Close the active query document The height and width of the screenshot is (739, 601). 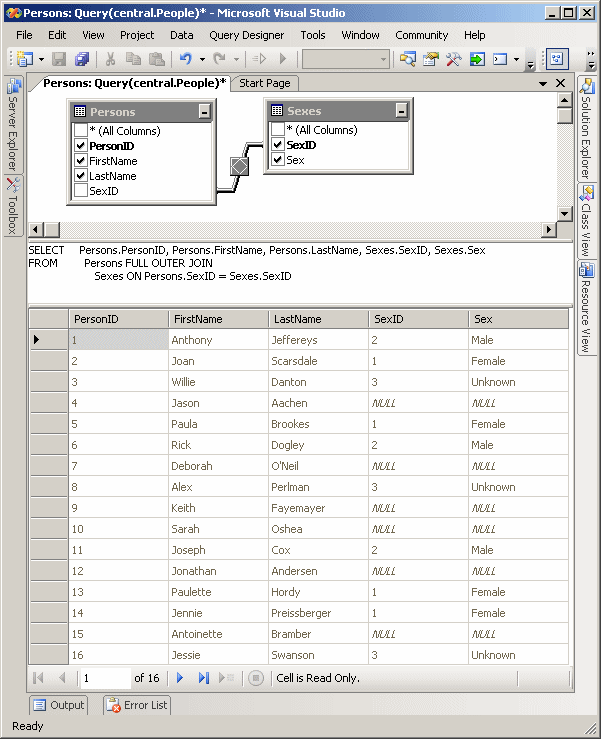(560, 83)
